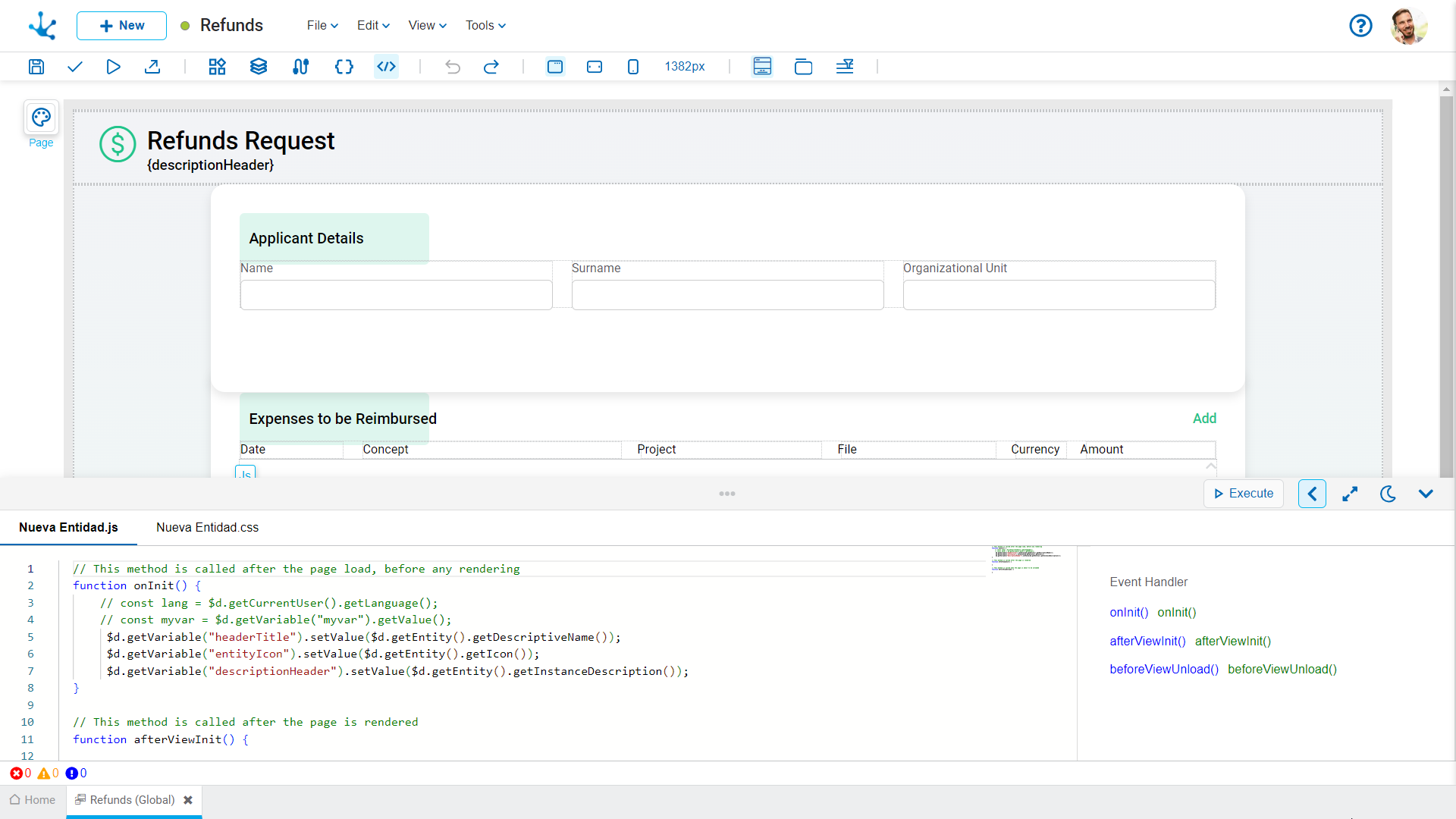Click the play/run preview icon

point(113,67)
